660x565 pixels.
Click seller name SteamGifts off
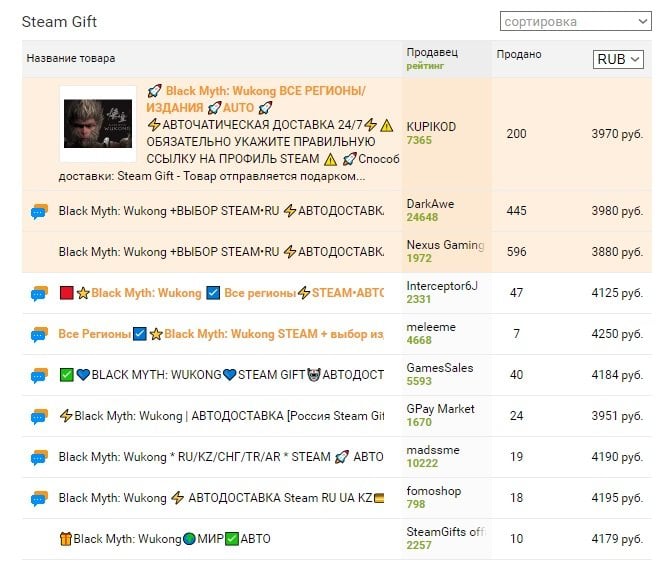446,532
